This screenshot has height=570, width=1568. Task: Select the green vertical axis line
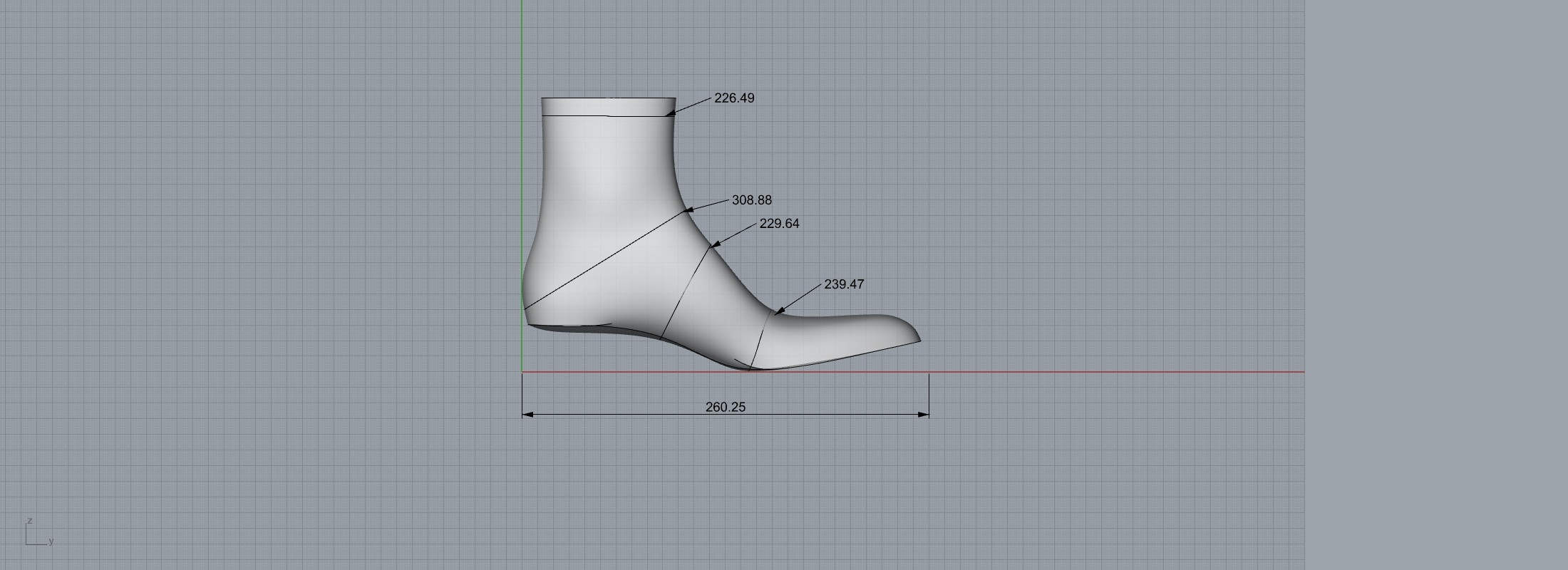pos(522,142)
